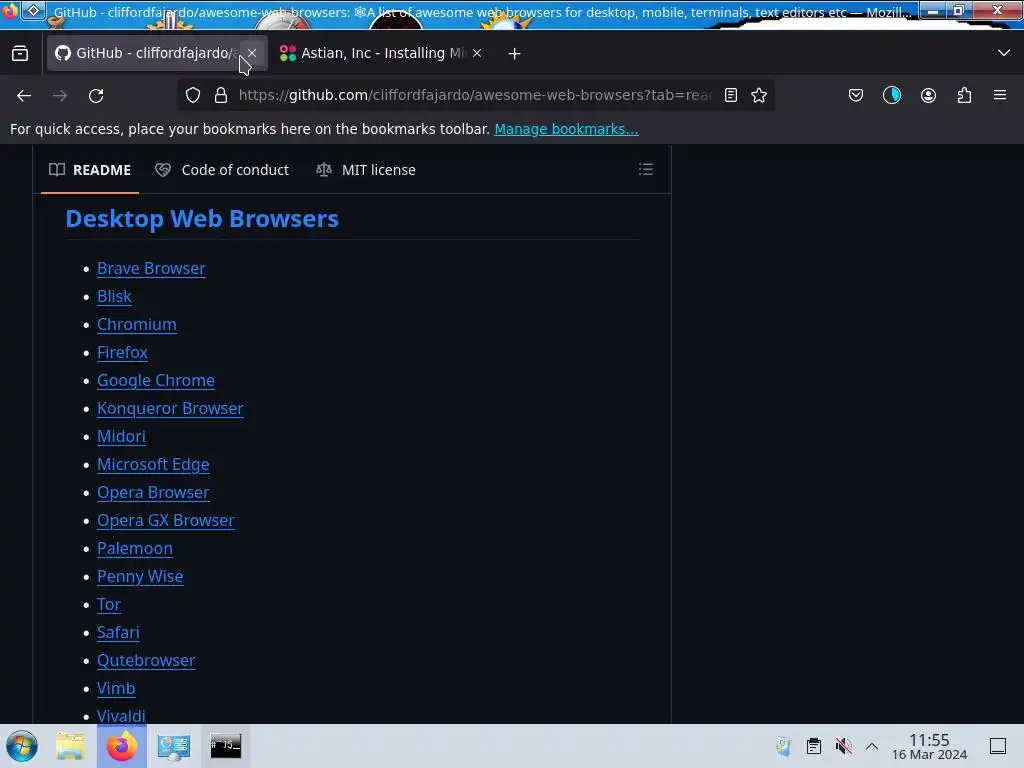Open Midori link

point(121,436)
